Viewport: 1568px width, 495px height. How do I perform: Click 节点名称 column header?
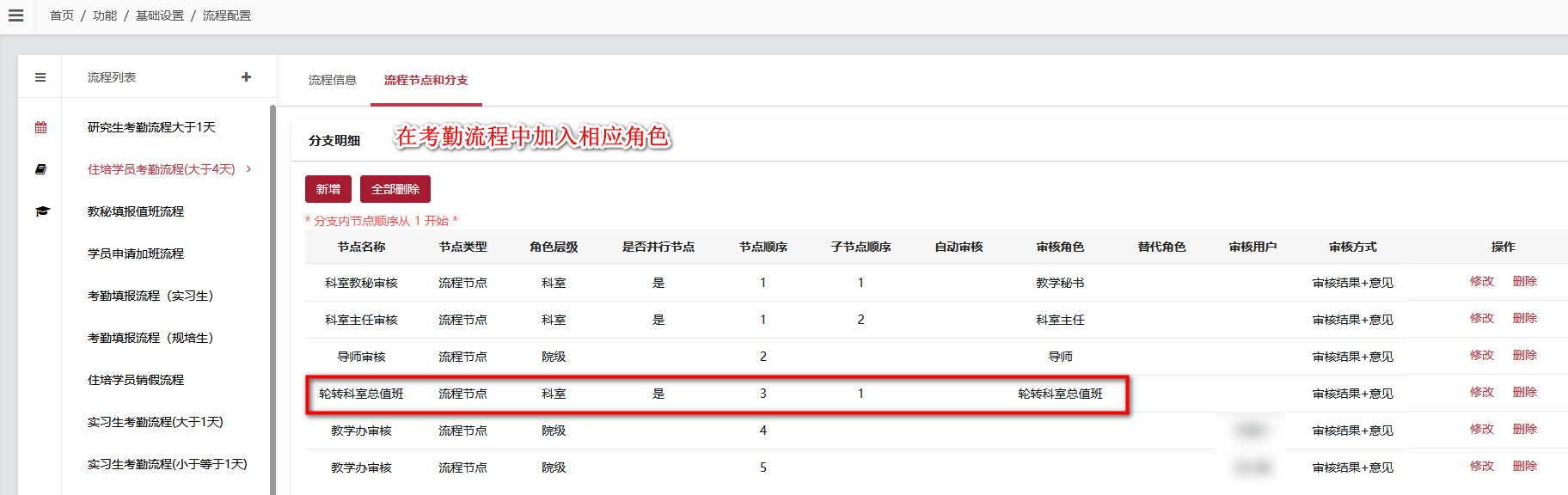pyautogui.click(x=361, y=247)
